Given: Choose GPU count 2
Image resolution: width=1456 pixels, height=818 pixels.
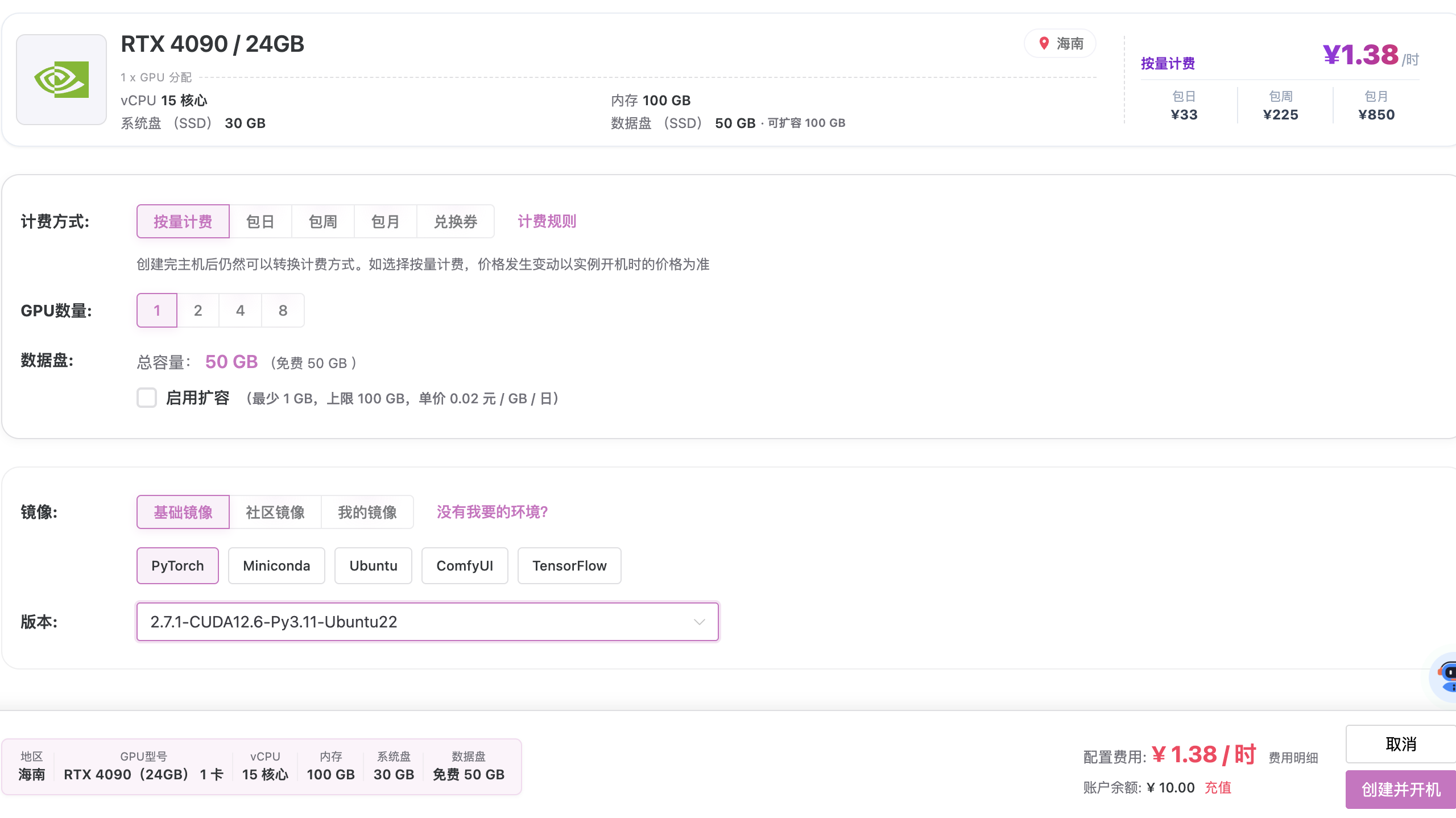Looking at the screenshot, I should (198, 311).
